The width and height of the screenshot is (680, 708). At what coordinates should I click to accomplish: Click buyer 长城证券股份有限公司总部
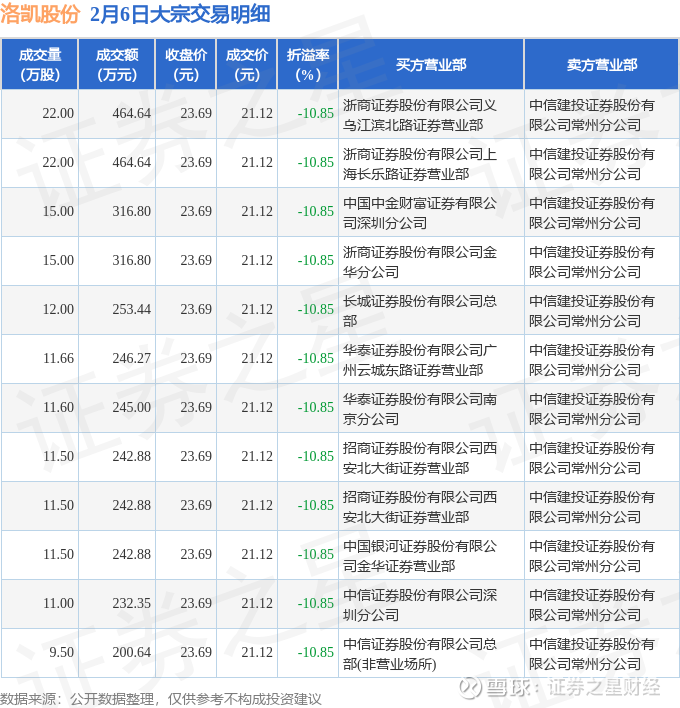420,311
